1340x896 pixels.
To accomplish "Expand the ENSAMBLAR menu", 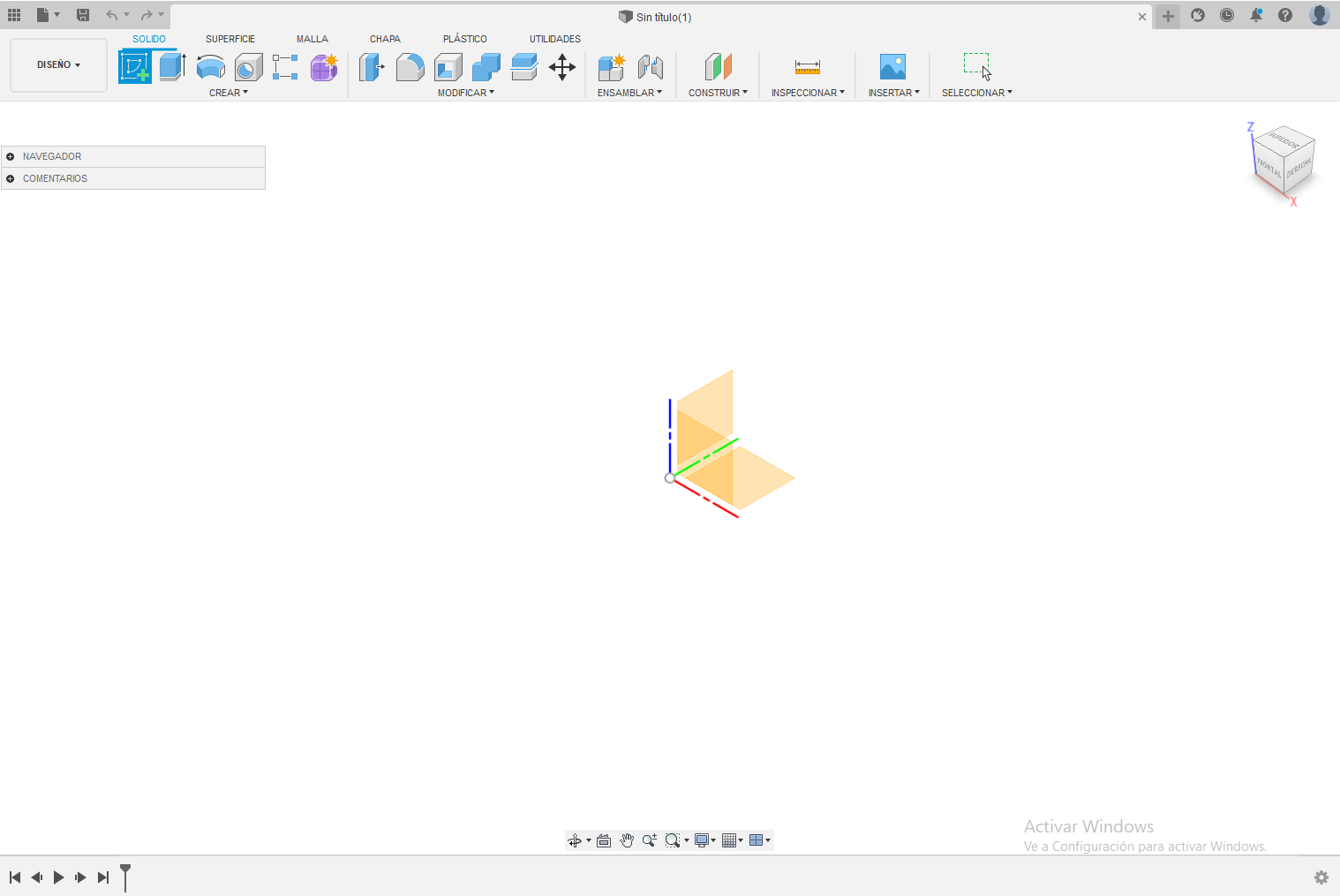I will [x=629, y=93].
